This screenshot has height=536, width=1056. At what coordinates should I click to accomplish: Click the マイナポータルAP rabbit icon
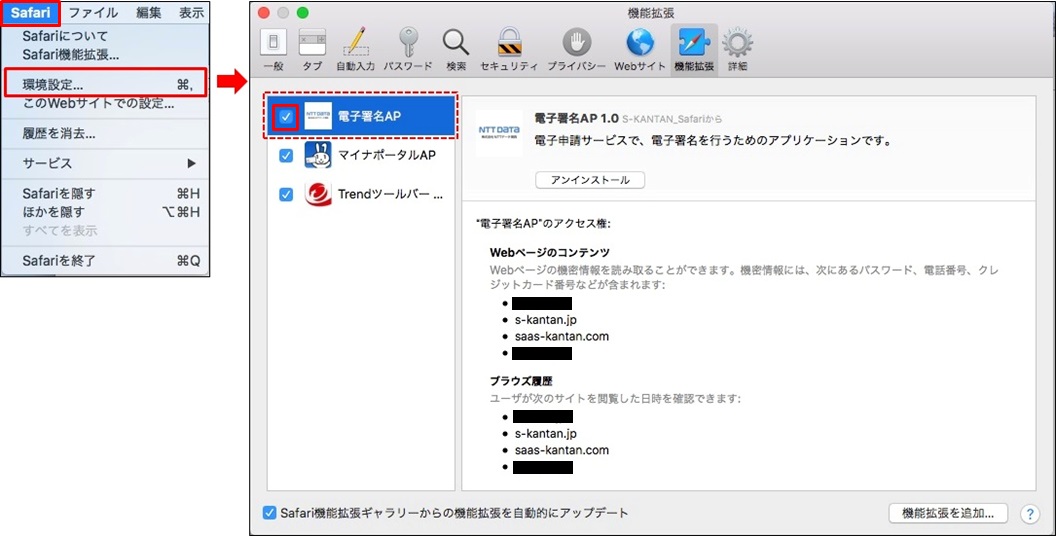coord(318,155)
